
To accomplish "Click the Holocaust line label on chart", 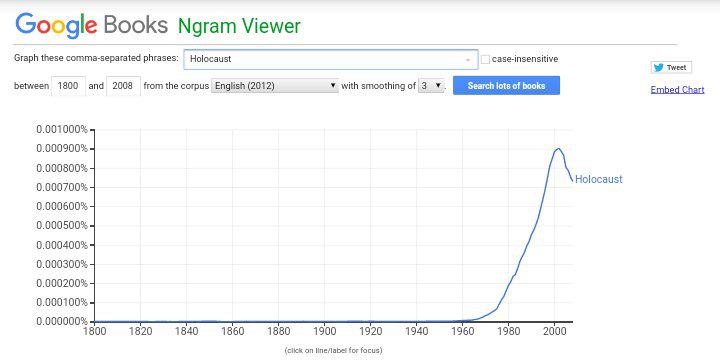I will click(x=598, y=179).
